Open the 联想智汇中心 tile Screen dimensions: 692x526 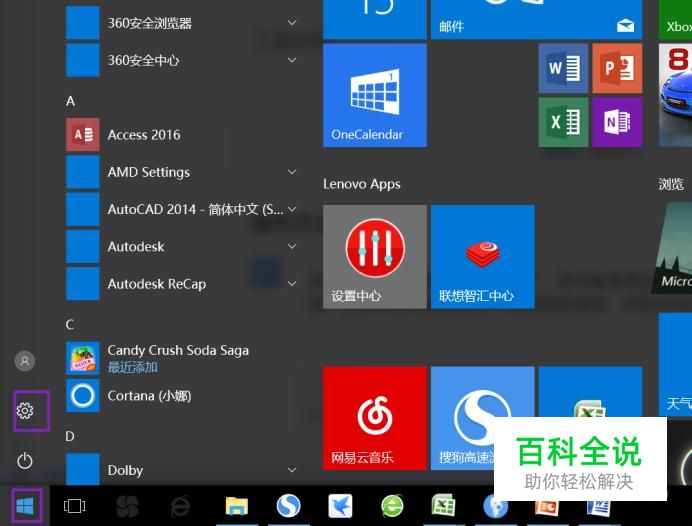[482, 256]
